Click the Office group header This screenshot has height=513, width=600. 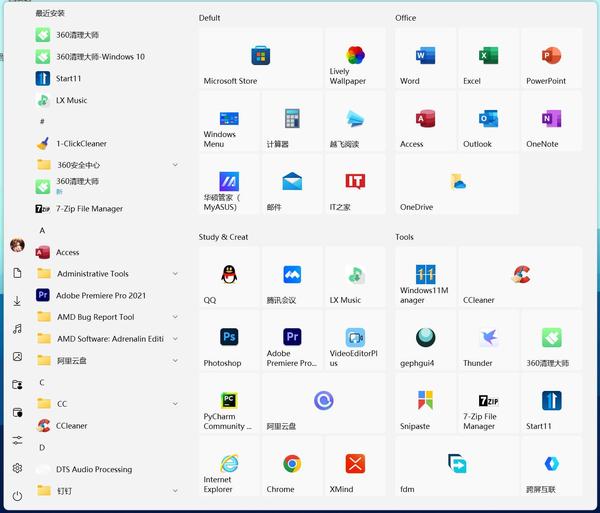coord(406,18)
